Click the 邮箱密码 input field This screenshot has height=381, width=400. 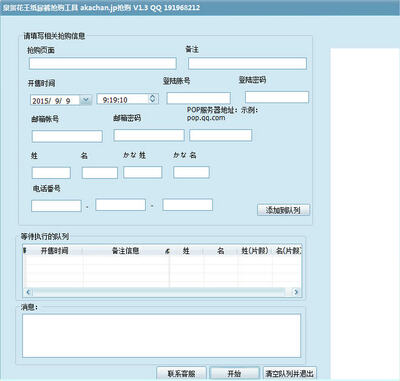click(x=149, y=135)
